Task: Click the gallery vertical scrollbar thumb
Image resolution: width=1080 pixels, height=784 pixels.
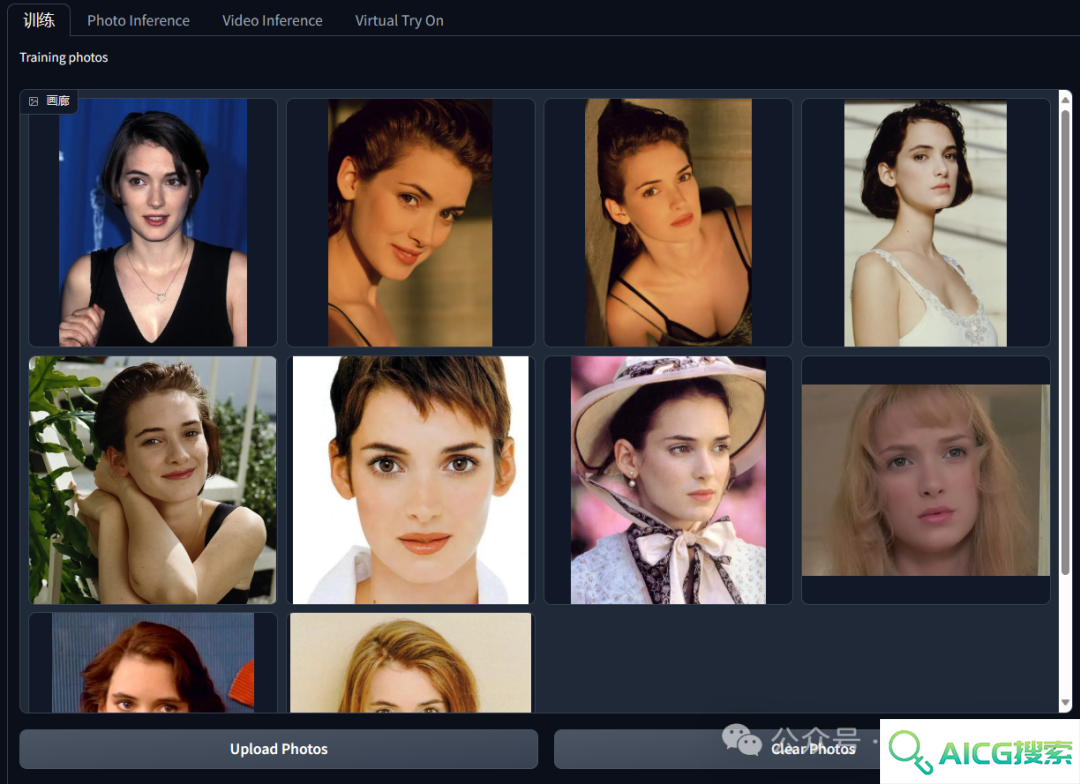Action: tap(1066, 342)
